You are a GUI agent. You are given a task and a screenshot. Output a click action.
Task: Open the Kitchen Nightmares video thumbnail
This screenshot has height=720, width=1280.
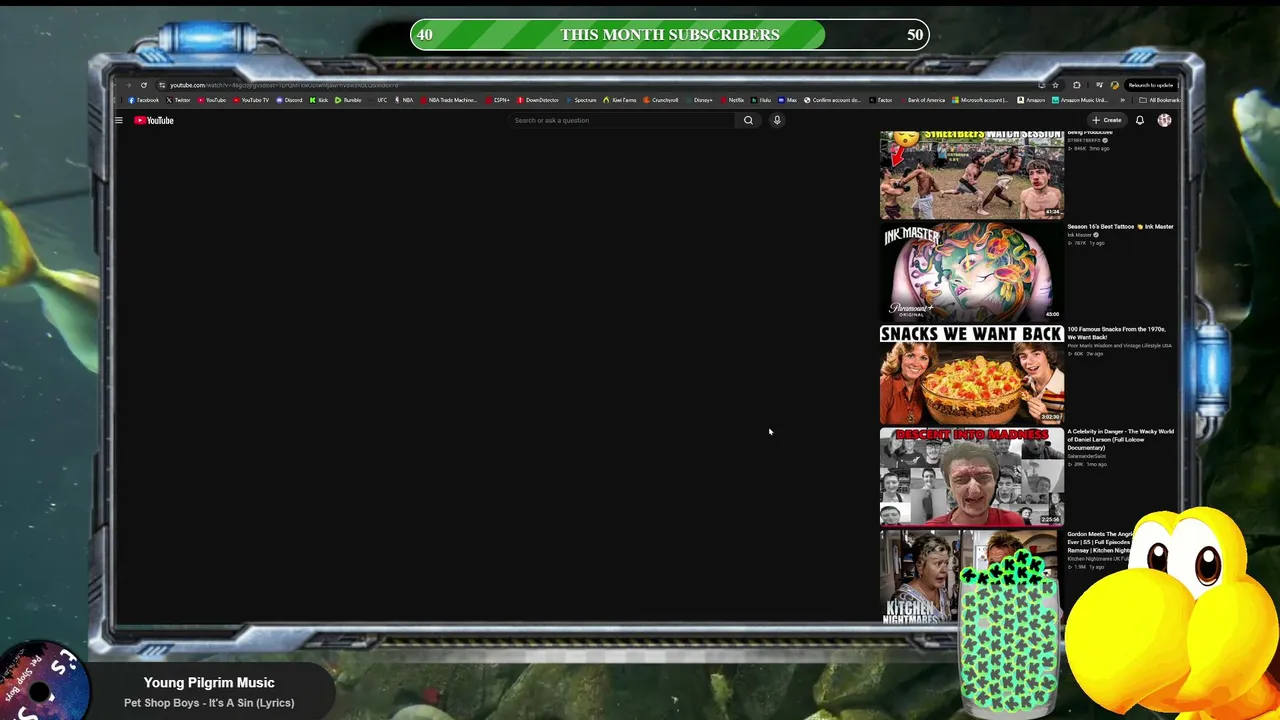[x=920, y=577]
